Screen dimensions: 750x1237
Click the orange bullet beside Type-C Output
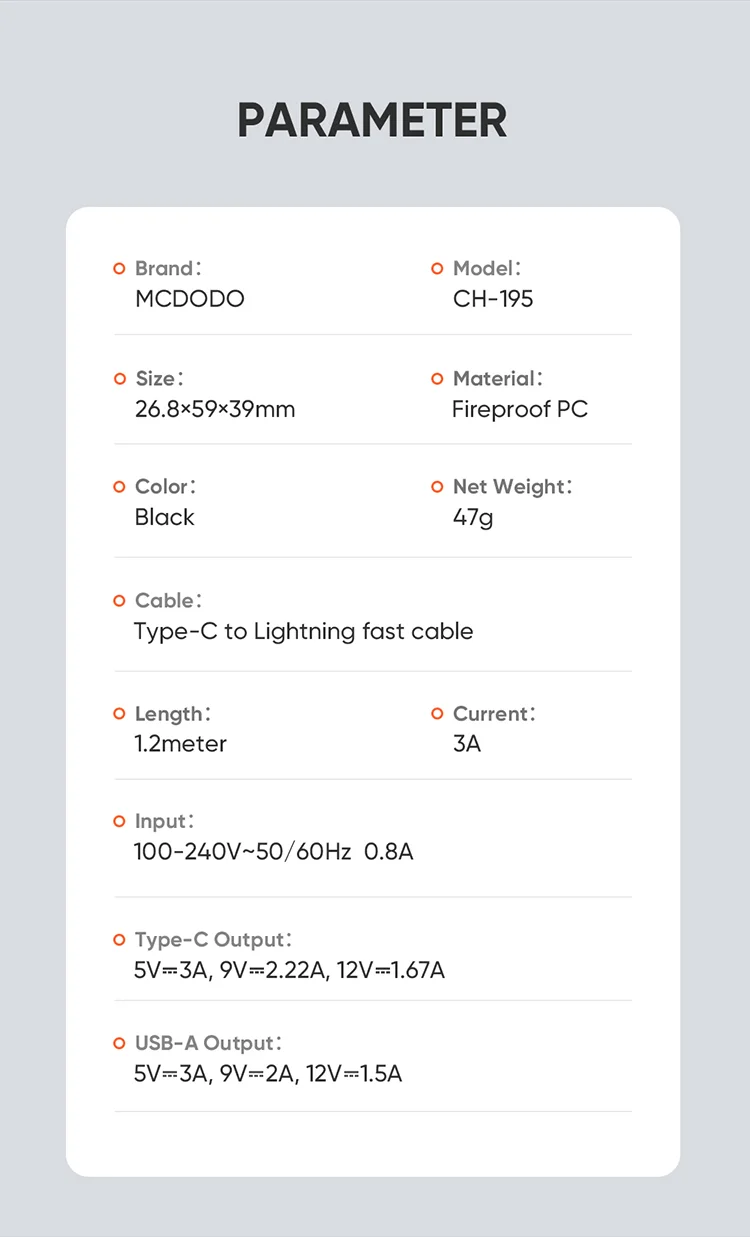[120, 940]
